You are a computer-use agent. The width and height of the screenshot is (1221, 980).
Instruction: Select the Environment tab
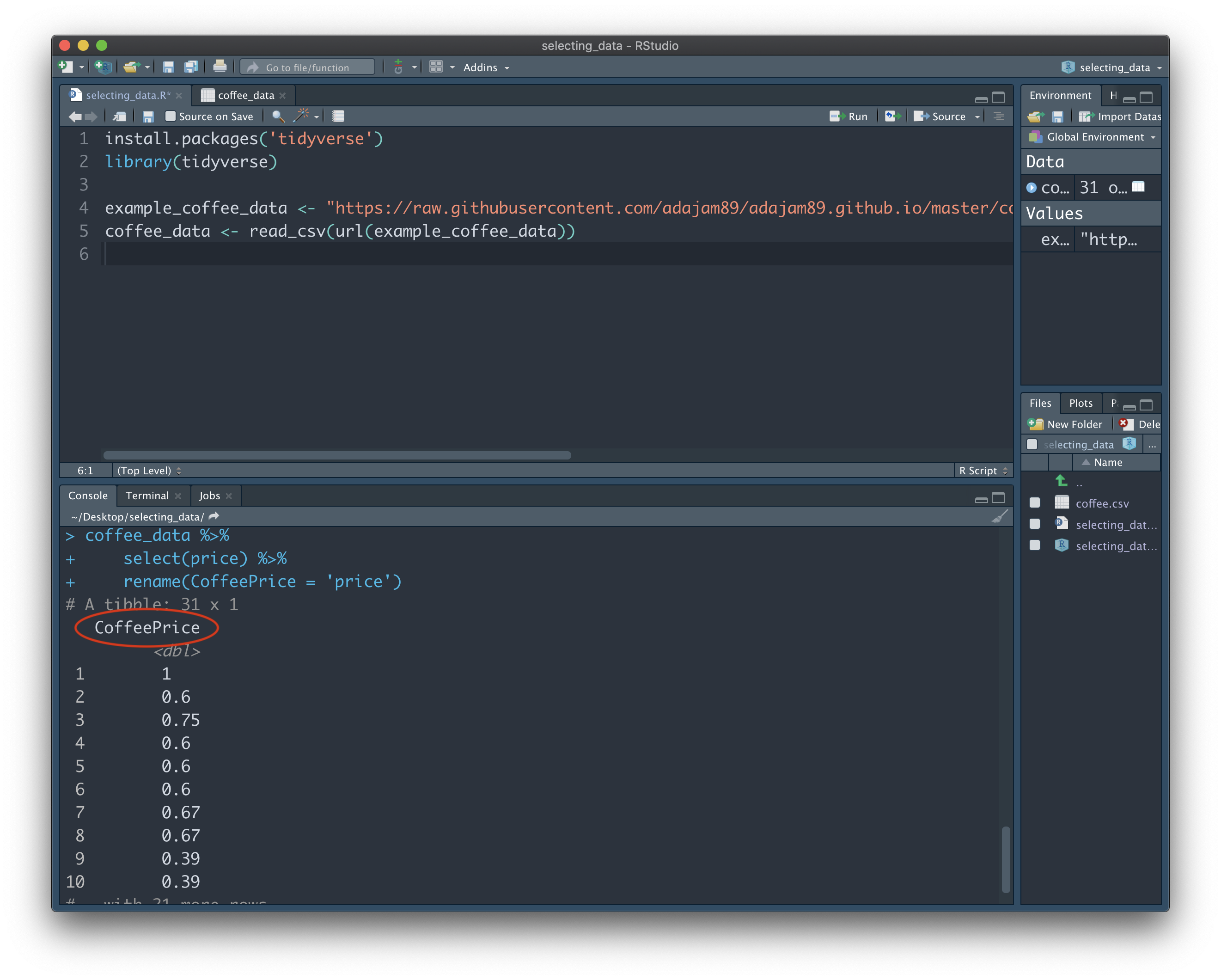pyautogui.click(x=1060, y=95)
